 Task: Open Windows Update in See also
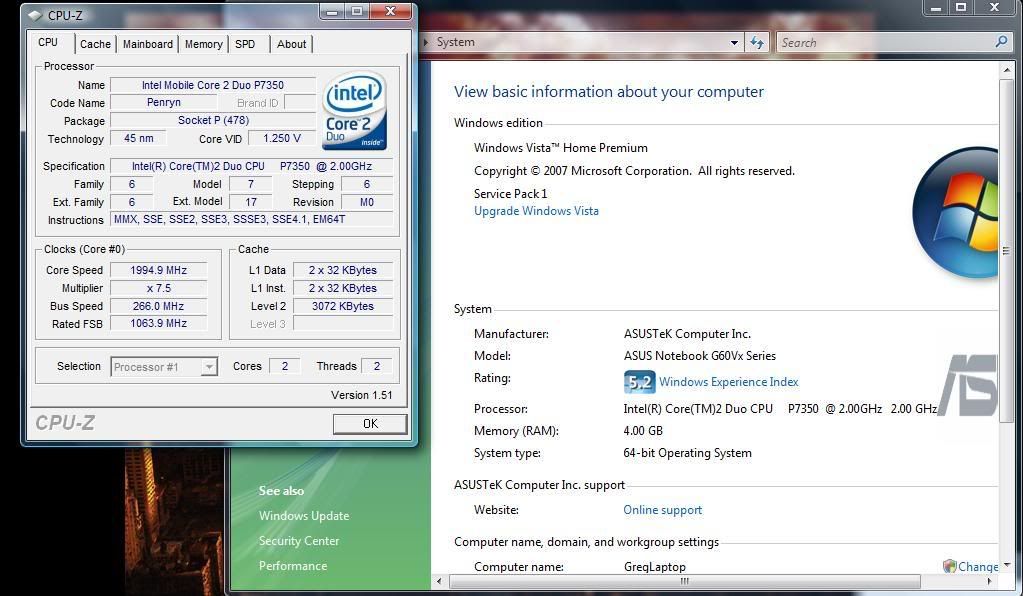(x=304, y=516)
